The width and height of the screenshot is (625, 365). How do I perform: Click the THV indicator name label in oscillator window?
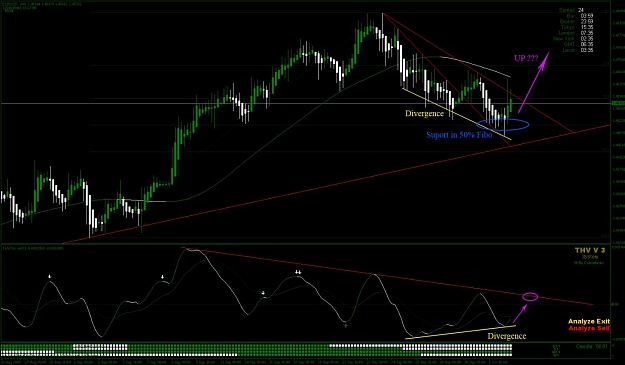[33, 248]
